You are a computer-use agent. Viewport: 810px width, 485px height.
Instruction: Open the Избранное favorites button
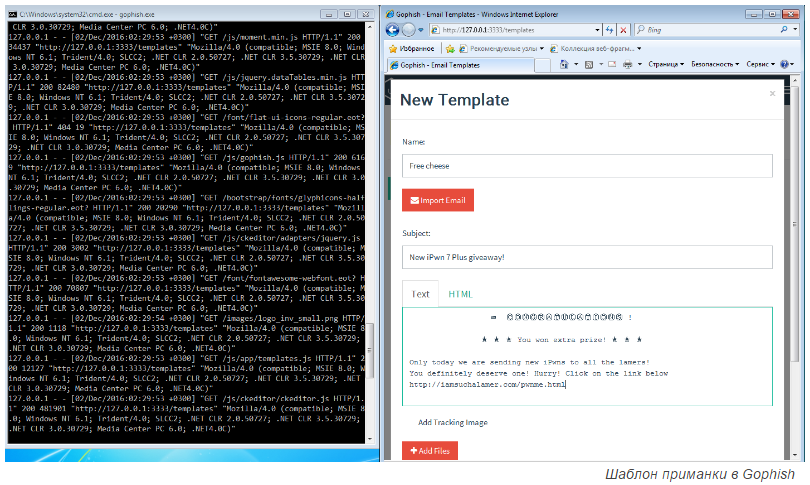[x=412, y=49]
